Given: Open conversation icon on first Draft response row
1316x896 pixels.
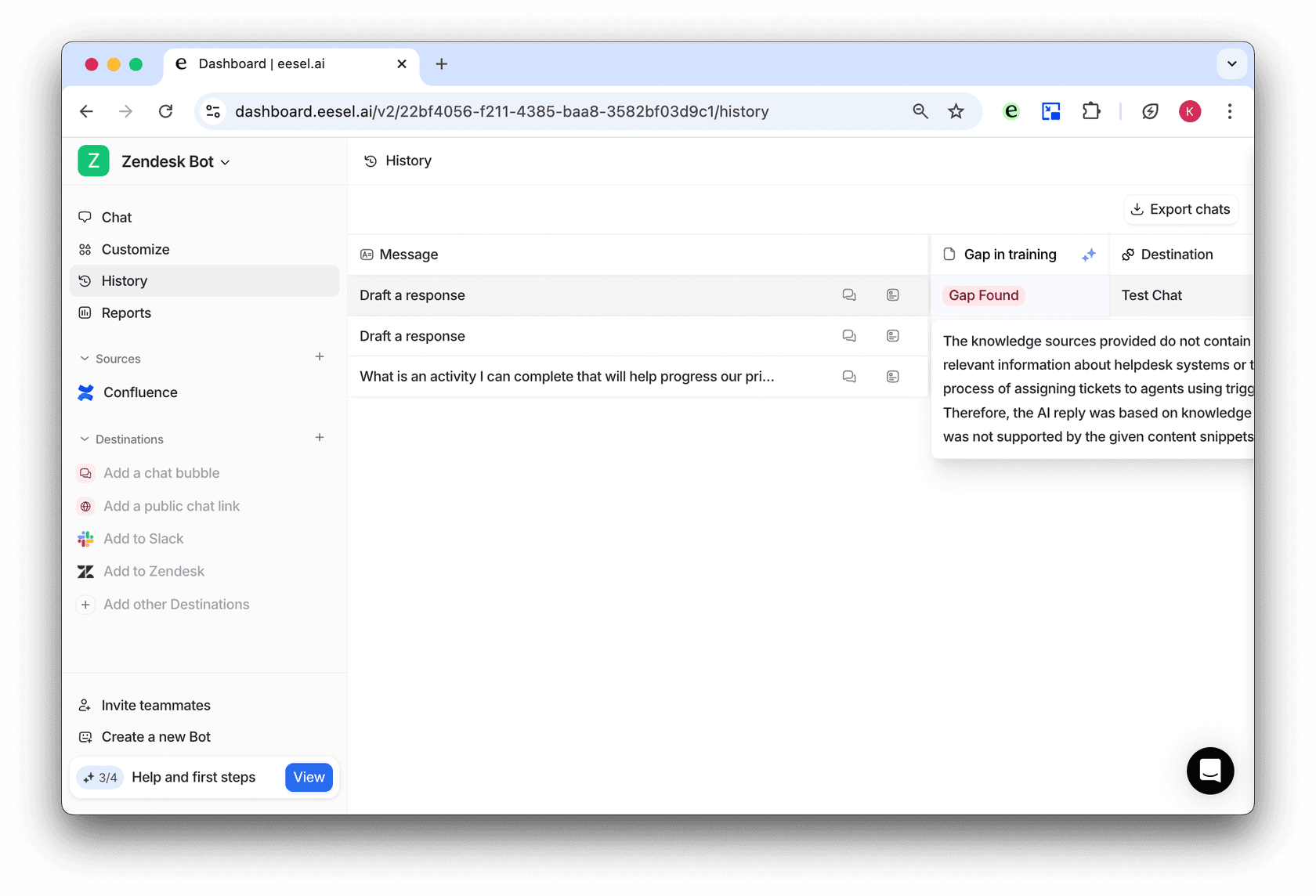Looking at the screenshot, I should point(848,295).
